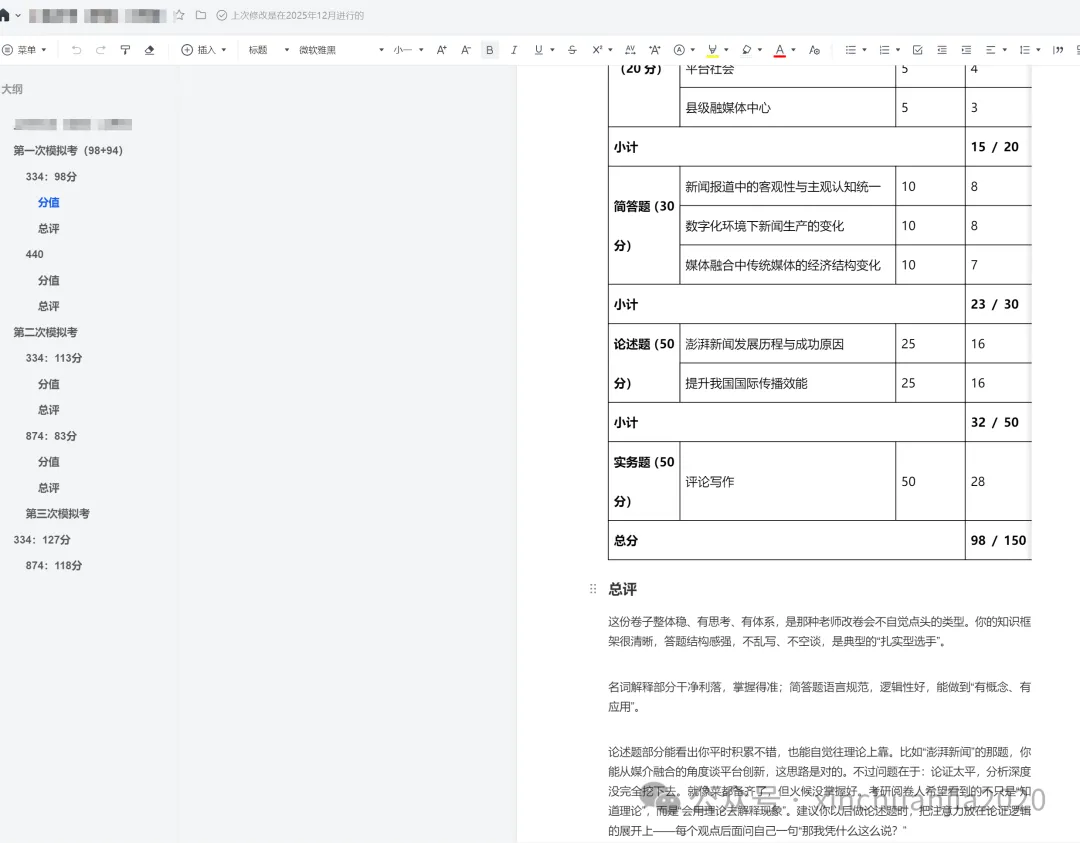
Task: Adjust line spacing with its icon
Action: [x=1024, y=50]
